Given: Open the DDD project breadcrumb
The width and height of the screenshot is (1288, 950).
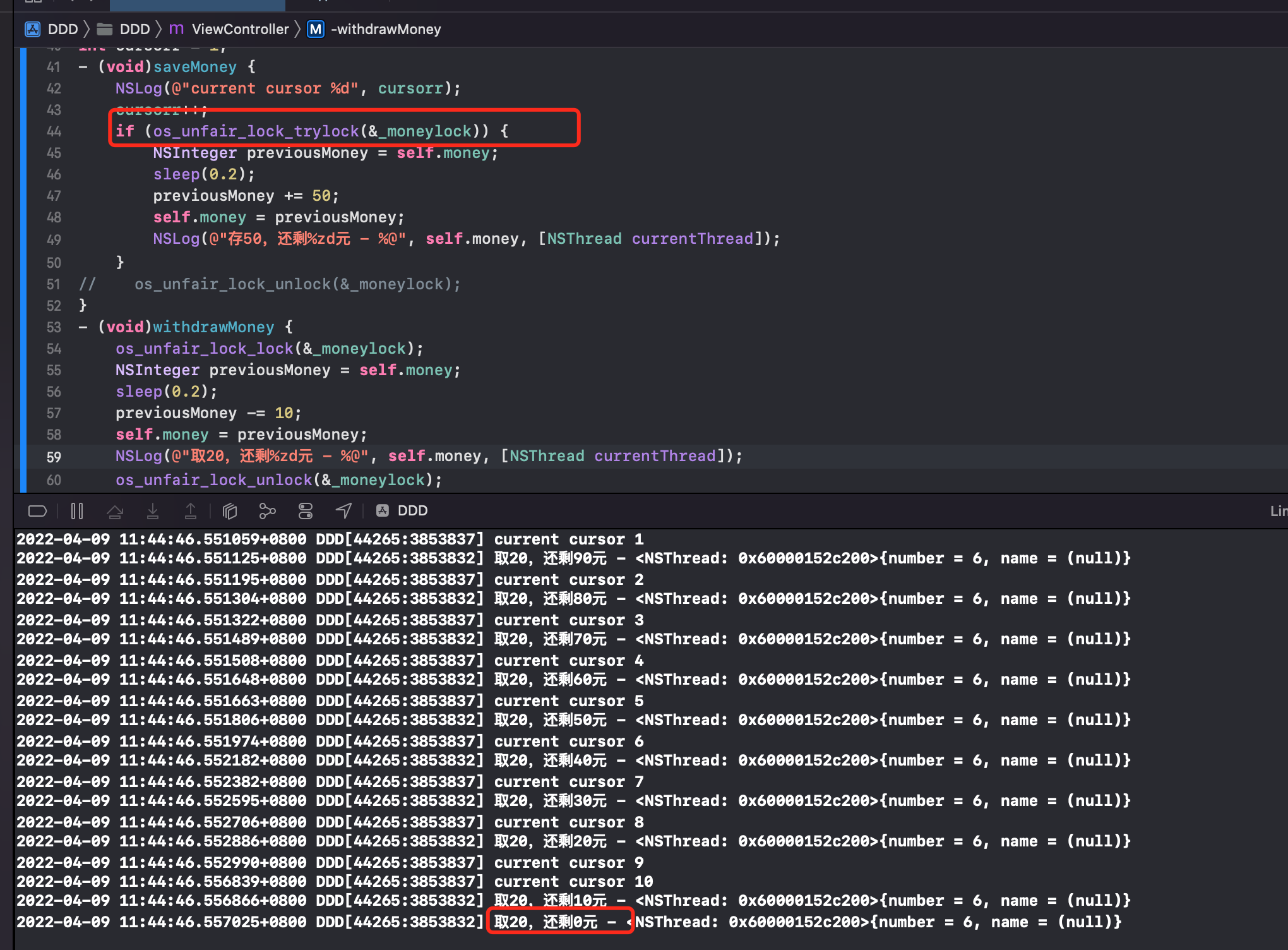Looking at the screenshot, I should pyautogui.click(x=51, y=29).
